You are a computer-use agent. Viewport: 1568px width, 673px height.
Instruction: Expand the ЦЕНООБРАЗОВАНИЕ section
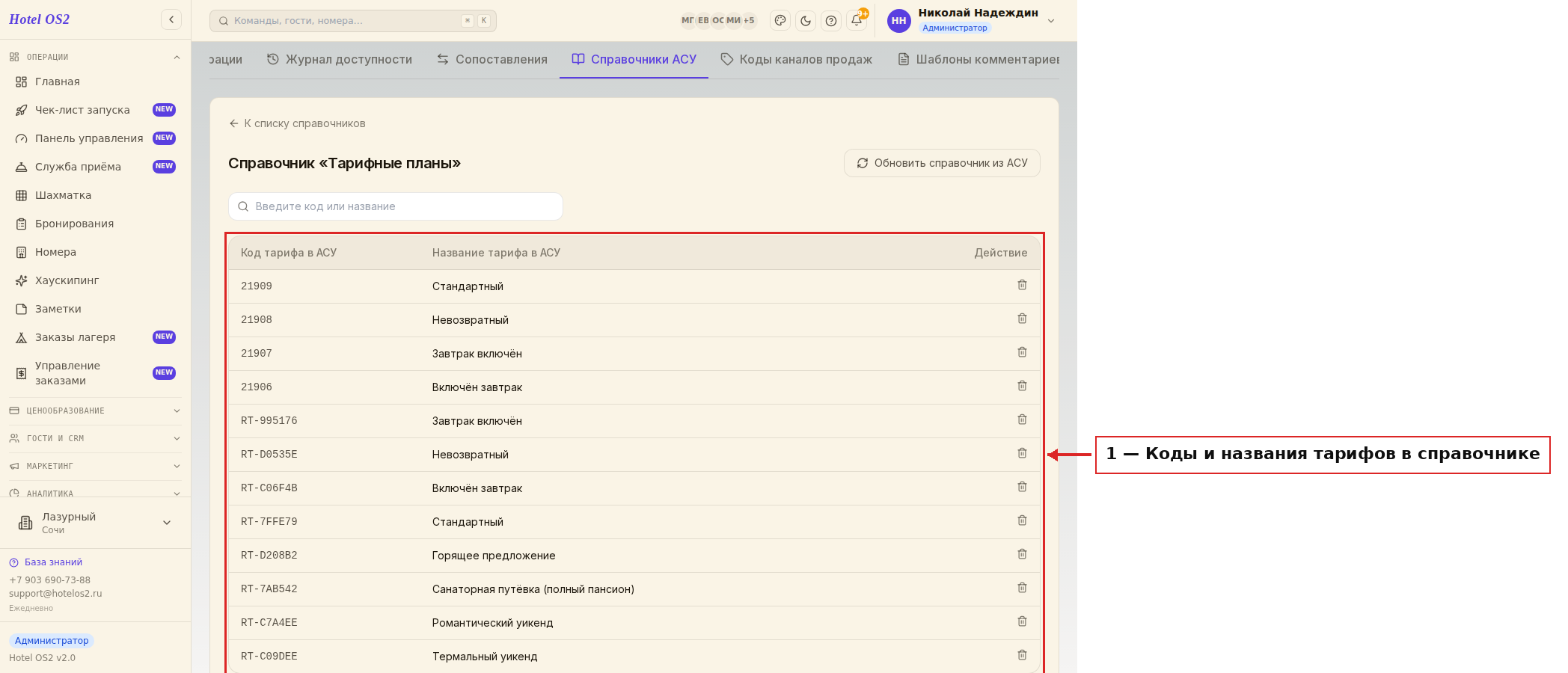[x=95, y=411]
